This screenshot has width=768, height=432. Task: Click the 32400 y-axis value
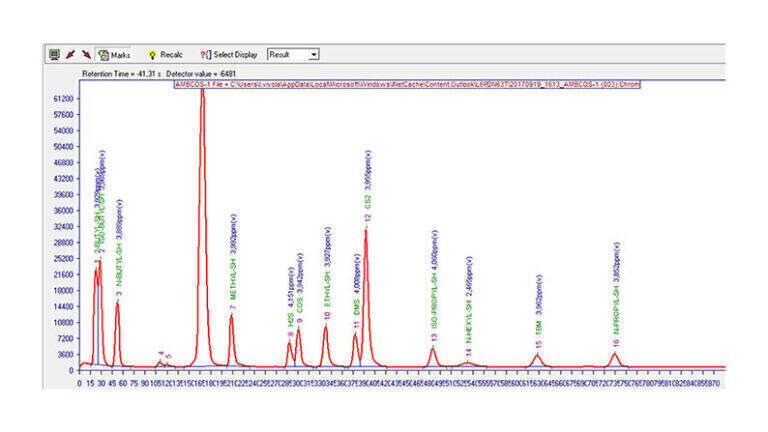point(63,227)
